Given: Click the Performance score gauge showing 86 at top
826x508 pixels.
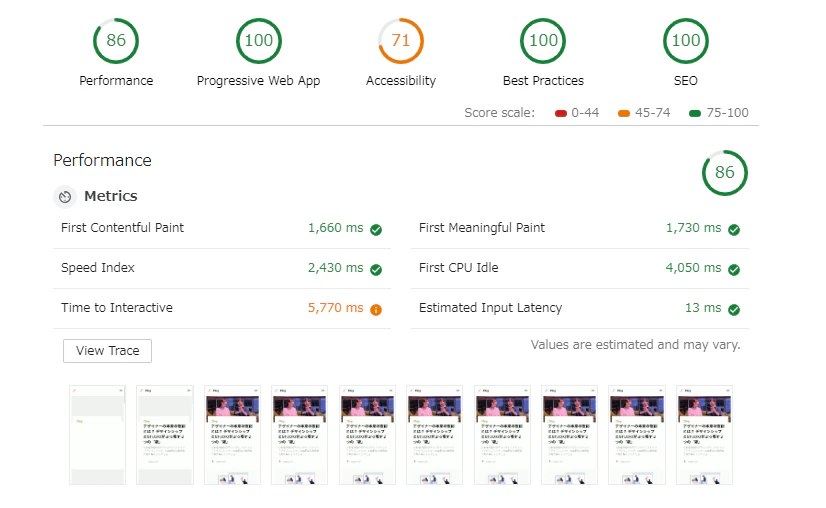Looking at the screenshot, I should click(116, 41).
